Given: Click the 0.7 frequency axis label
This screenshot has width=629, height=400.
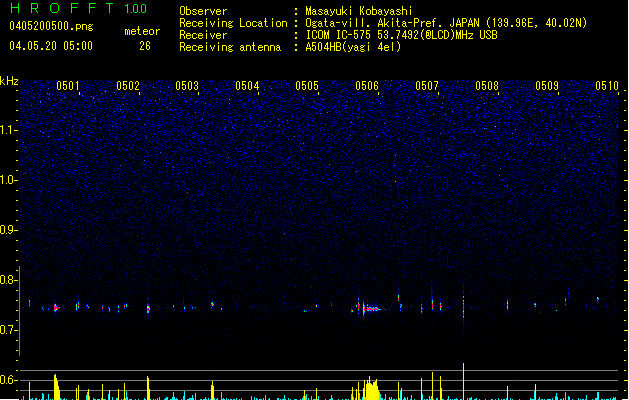Looking at the screenshot, I should (9, 330).
